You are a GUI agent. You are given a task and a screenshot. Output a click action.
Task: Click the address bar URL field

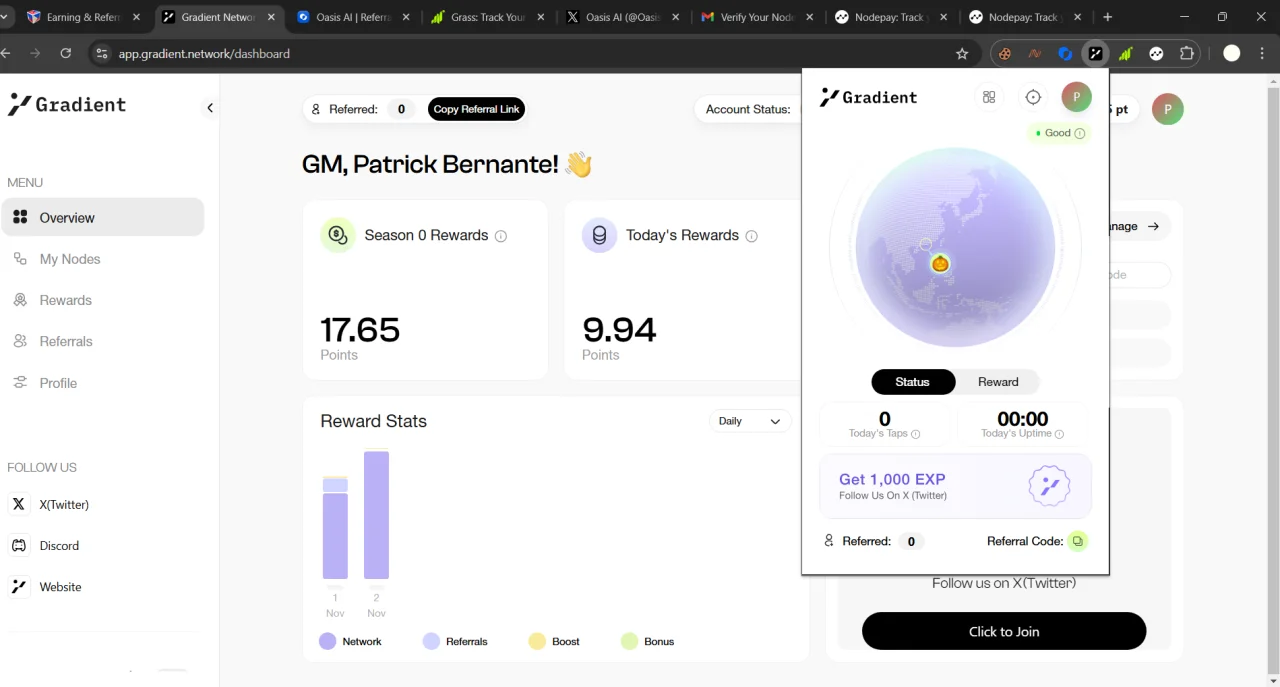click(530, 54)
